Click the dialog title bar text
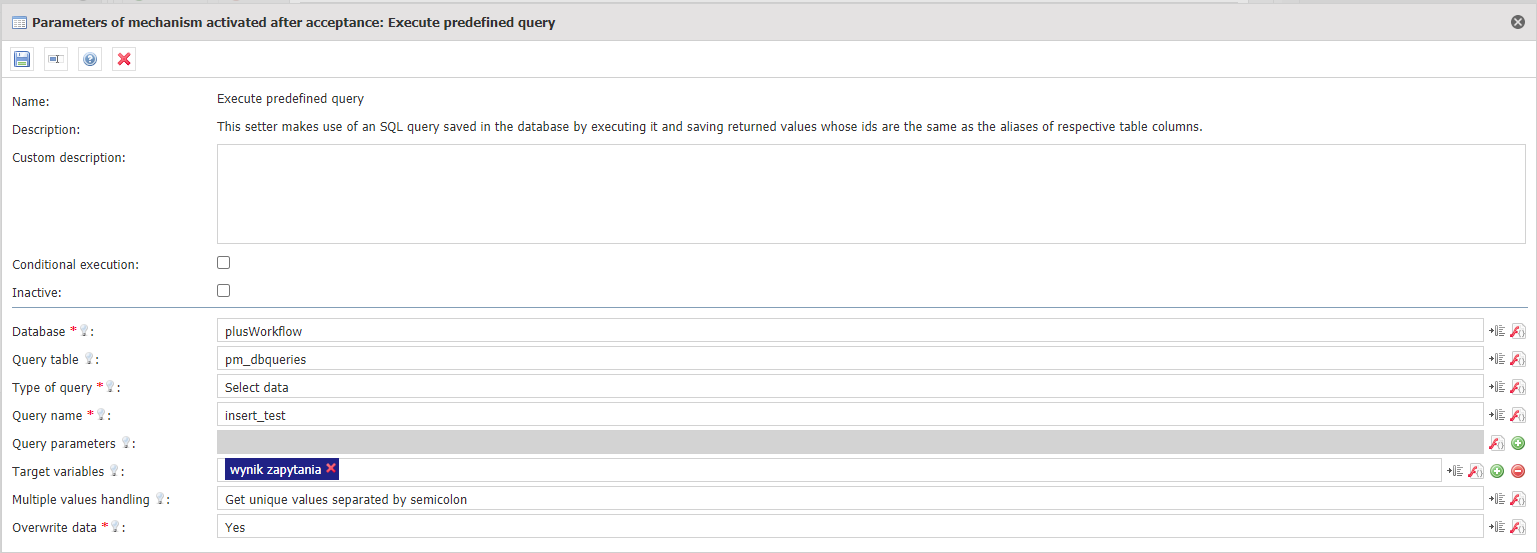The image size is (1537, 553). (x=294, y=22)
